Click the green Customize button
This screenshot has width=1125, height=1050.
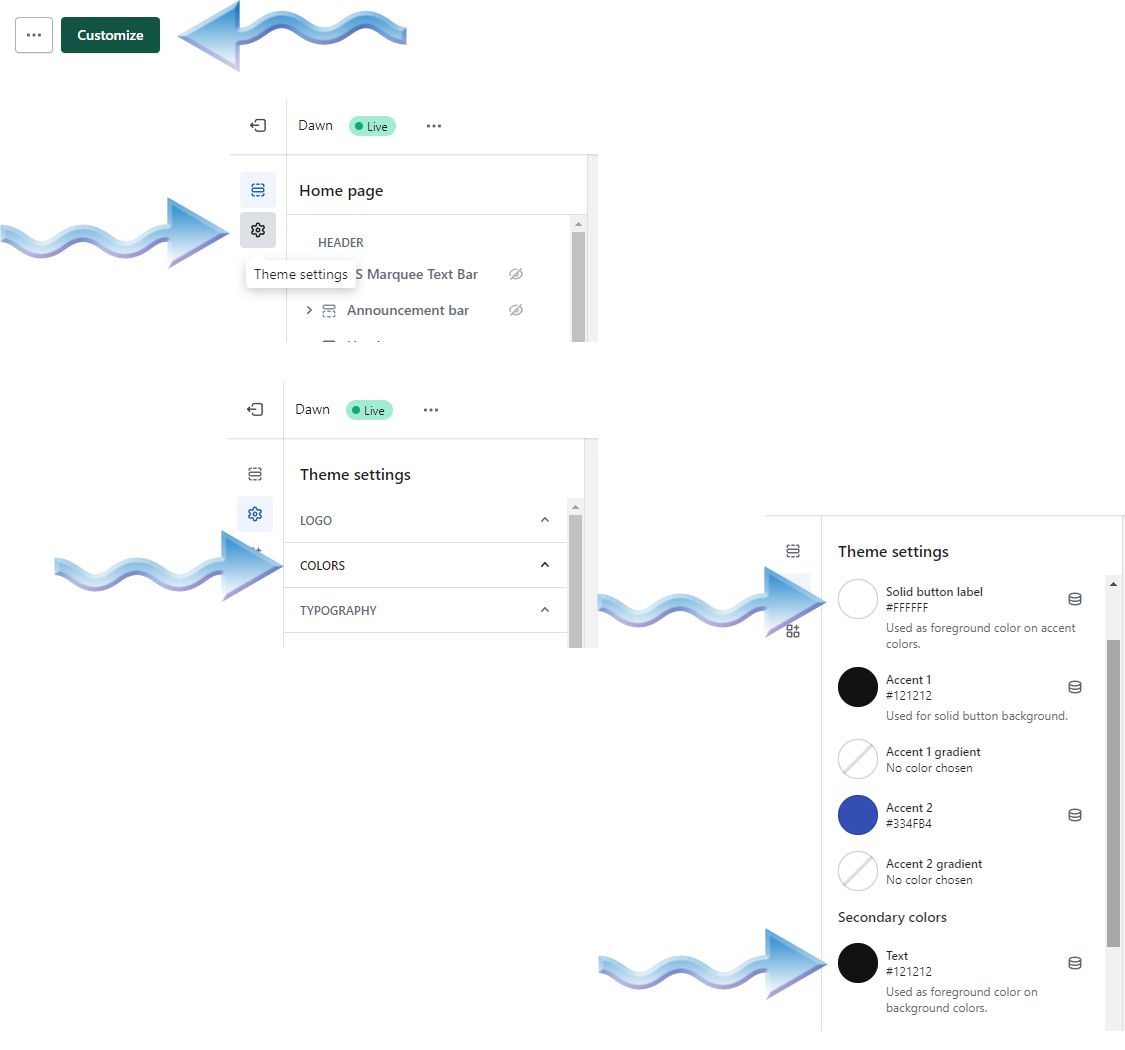110,35
